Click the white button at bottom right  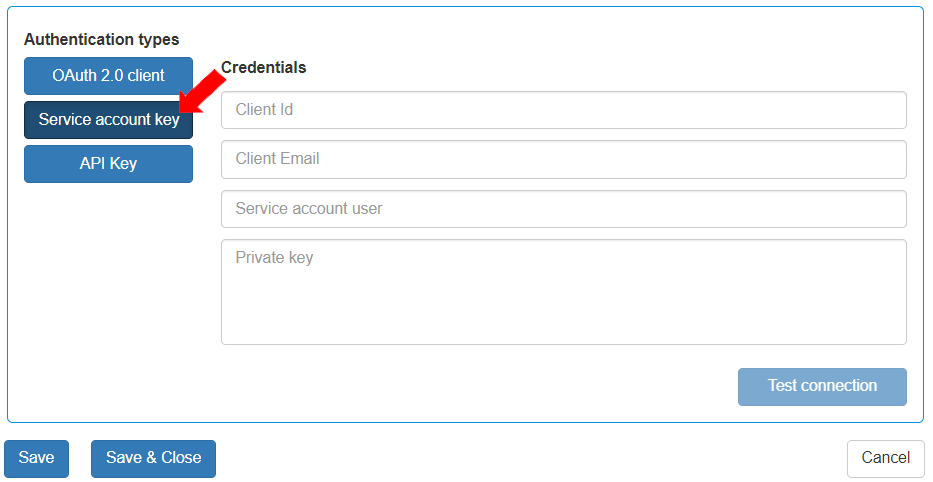point(885,458)
